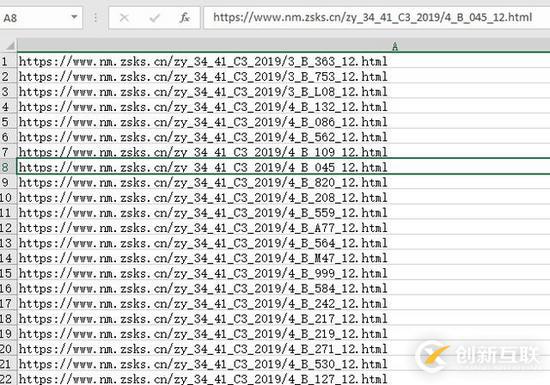Screen dimensions: 550x385
Task: Select cell with URL 4_B_217_12.html
Action: 283,318
